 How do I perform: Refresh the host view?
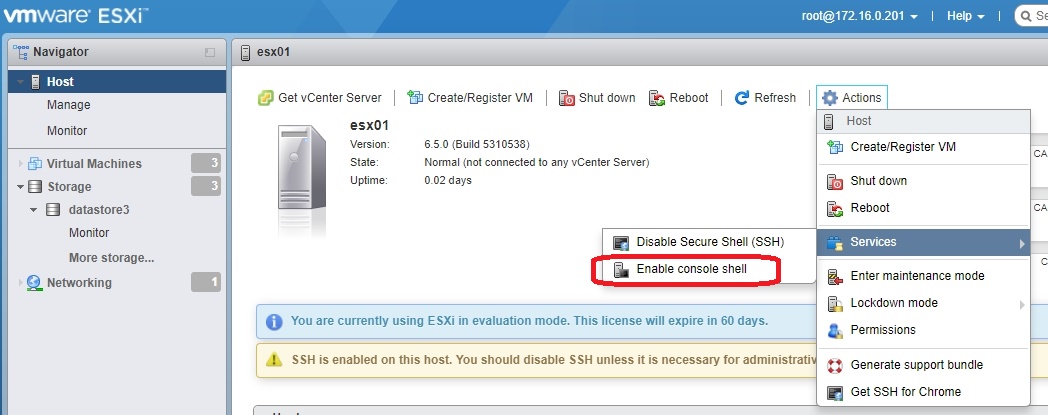click(x=765, y=98)
